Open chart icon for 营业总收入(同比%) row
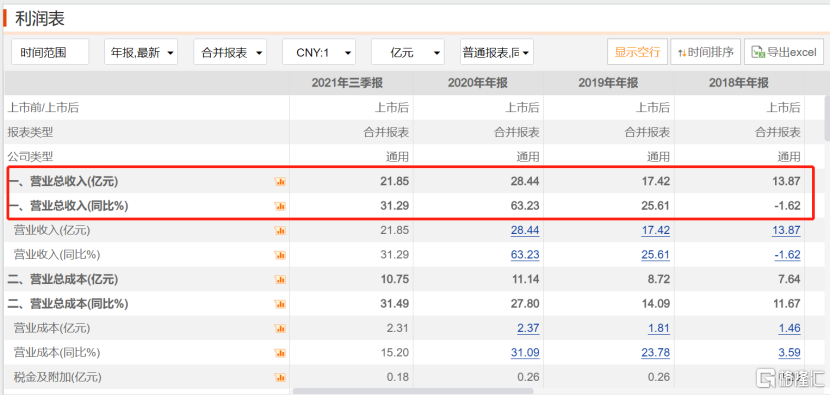The image size is (831, 395). [x=280, y=206]
